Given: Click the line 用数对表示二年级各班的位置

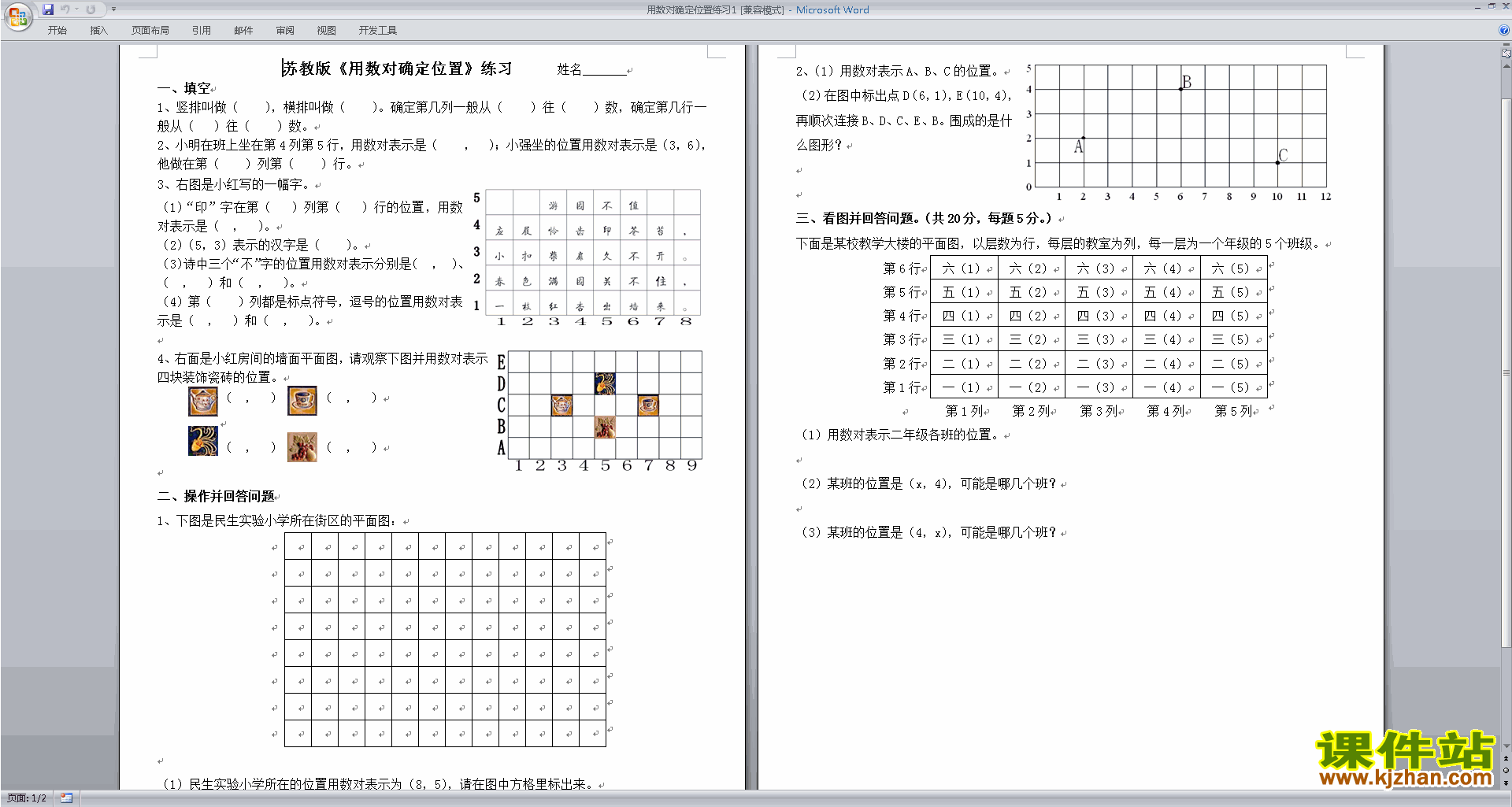Looking at the screenshot, I should pos(913,435).
